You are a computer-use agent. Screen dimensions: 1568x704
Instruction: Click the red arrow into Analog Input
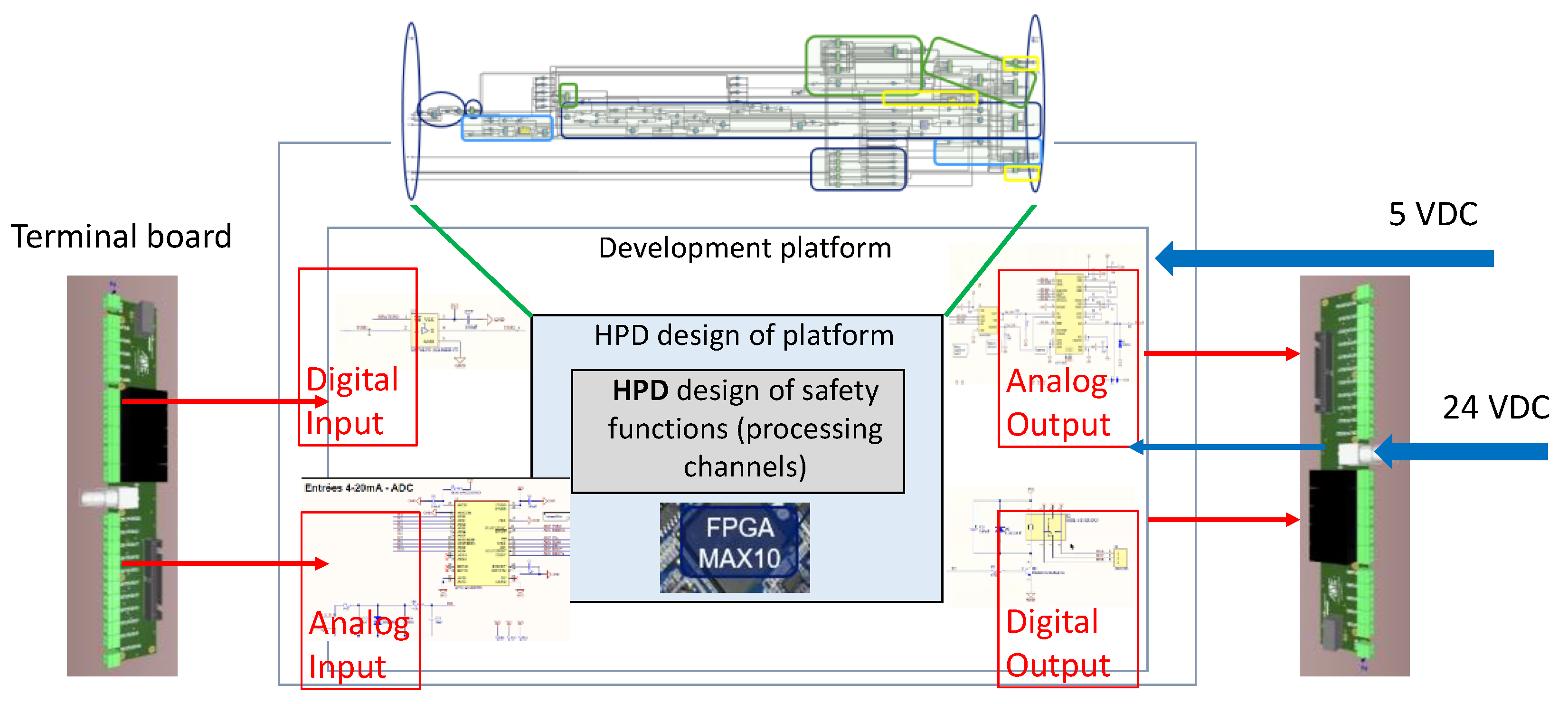[x=225, y=563]
